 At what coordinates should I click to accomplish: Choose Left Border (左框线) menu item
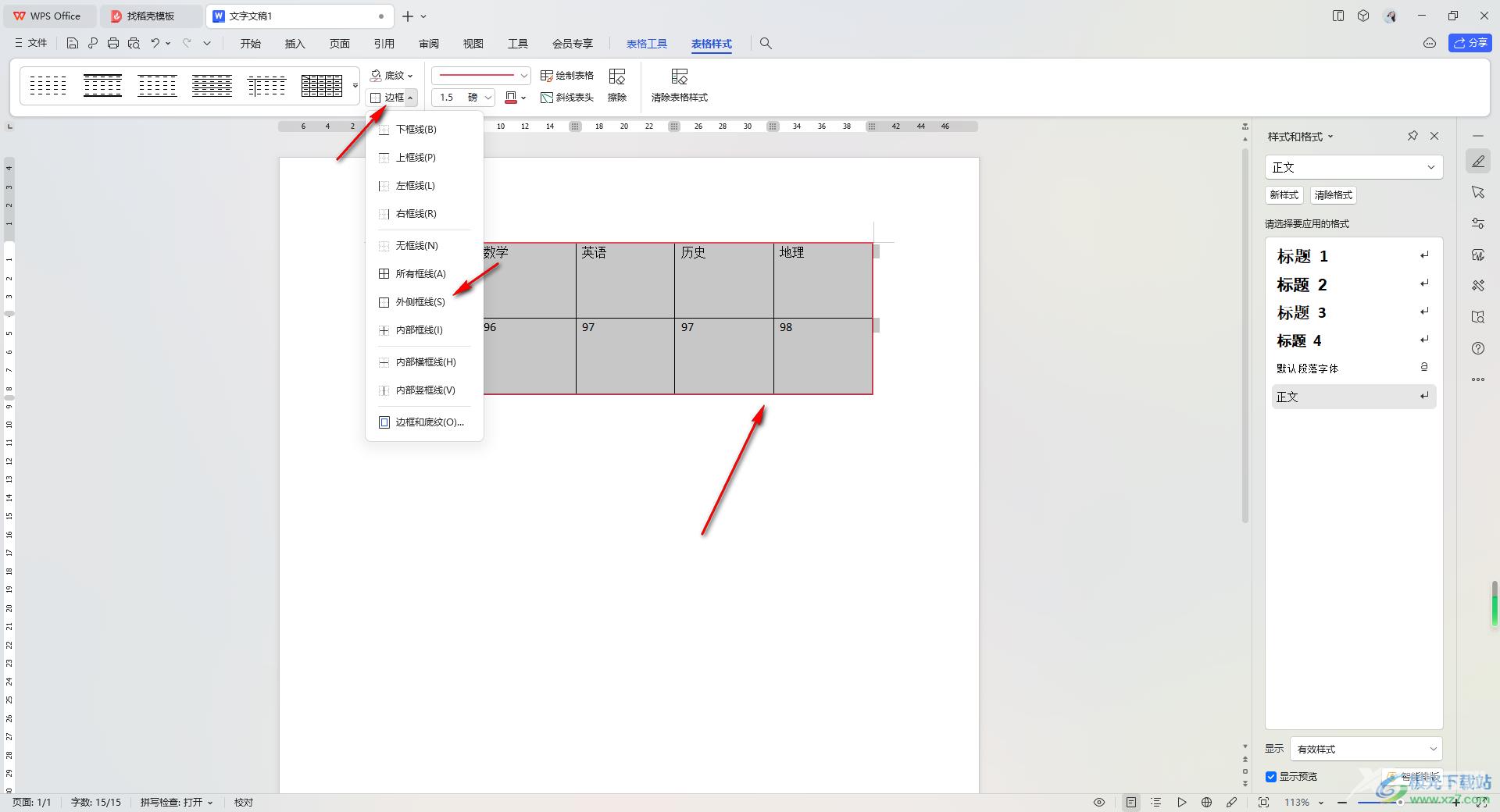424,186
